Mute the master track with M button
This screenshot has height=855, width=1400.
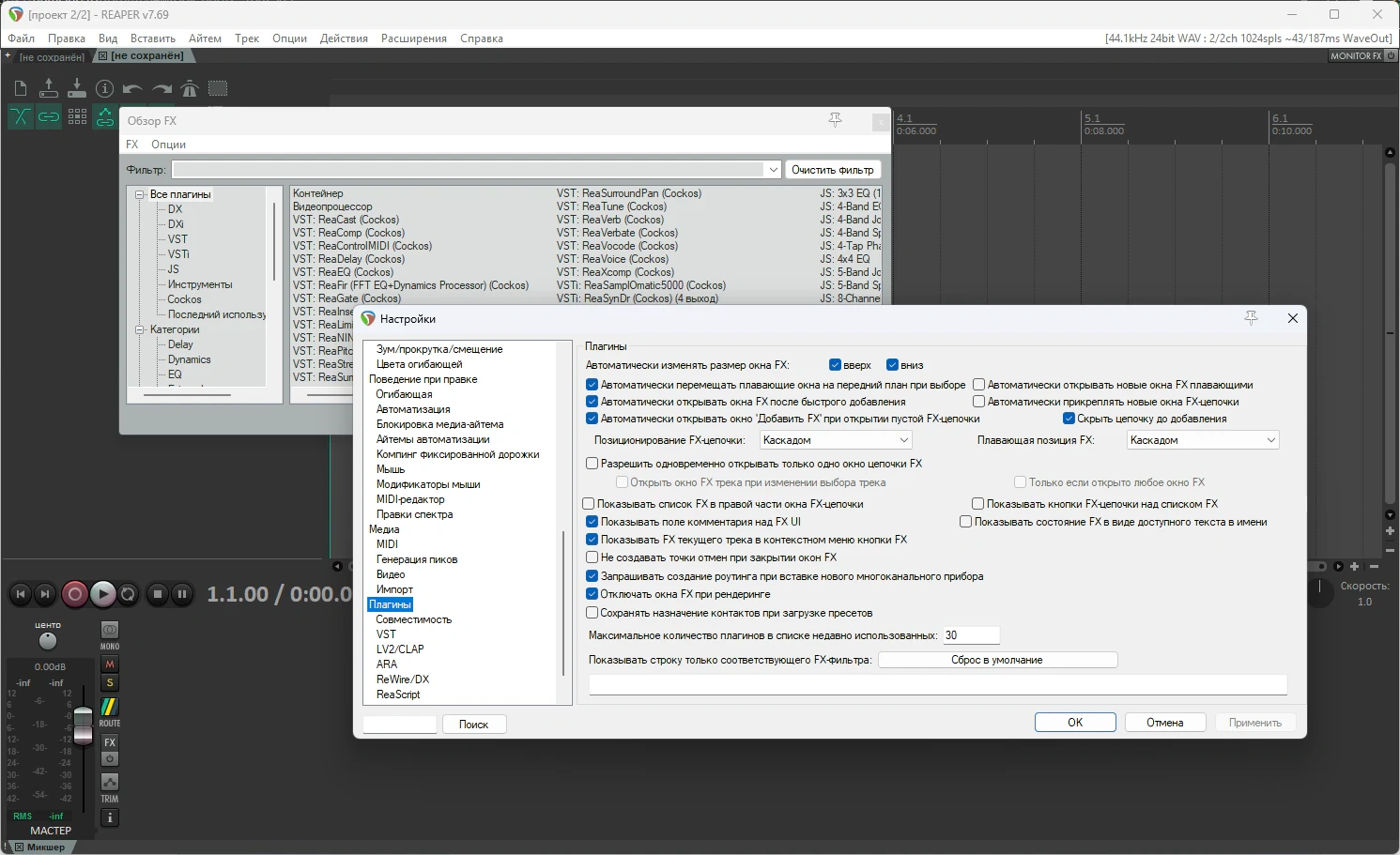coord(110,664)
